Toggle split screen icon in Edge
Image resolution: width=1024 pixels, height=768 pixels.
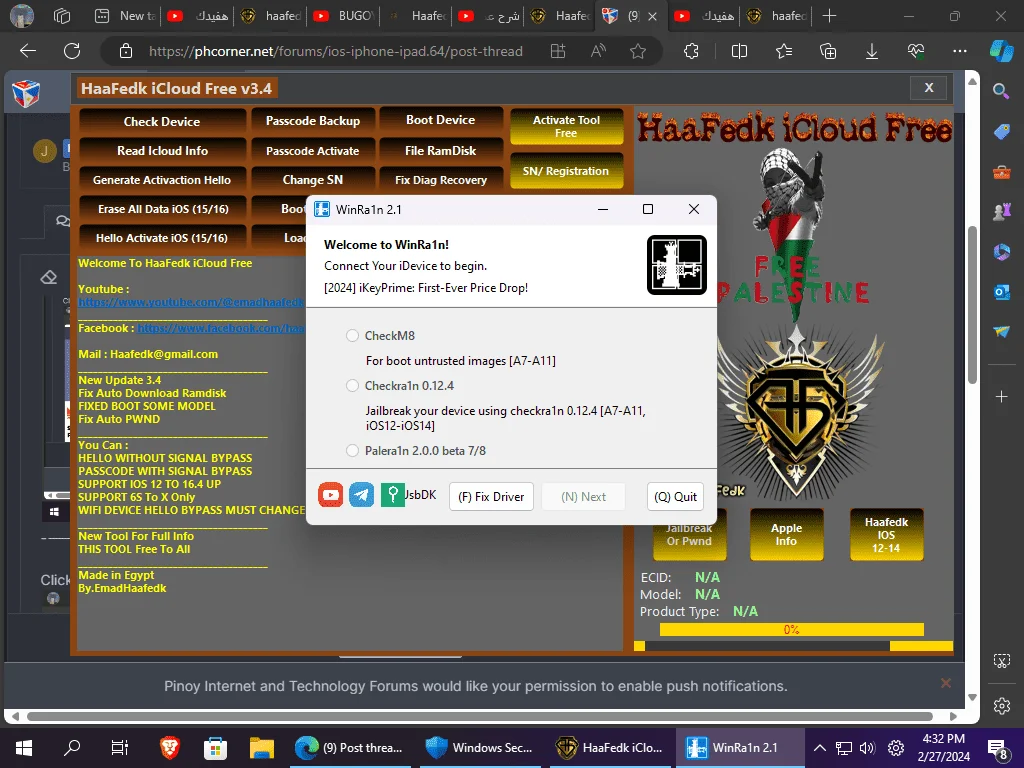[x=739, y=51]
